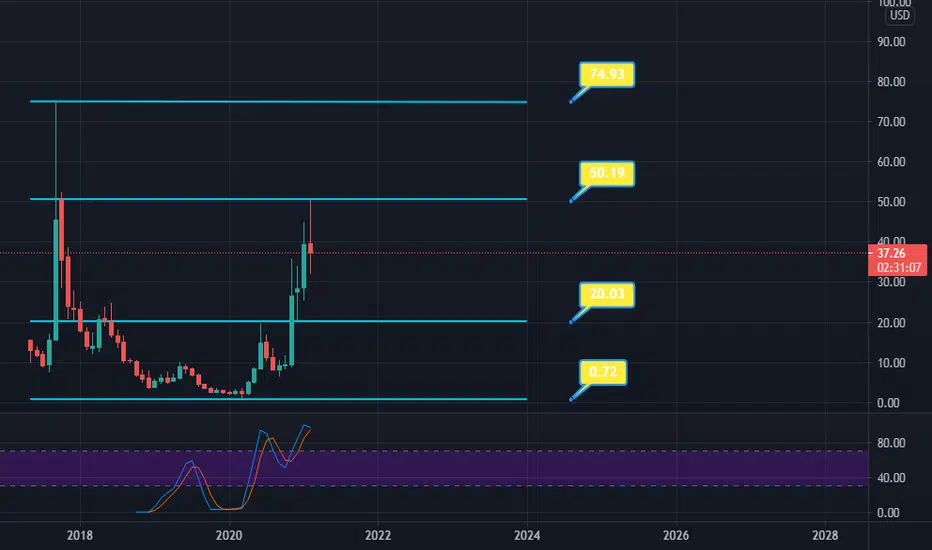Select the latest red candle near 37.26

pos(310,248)
